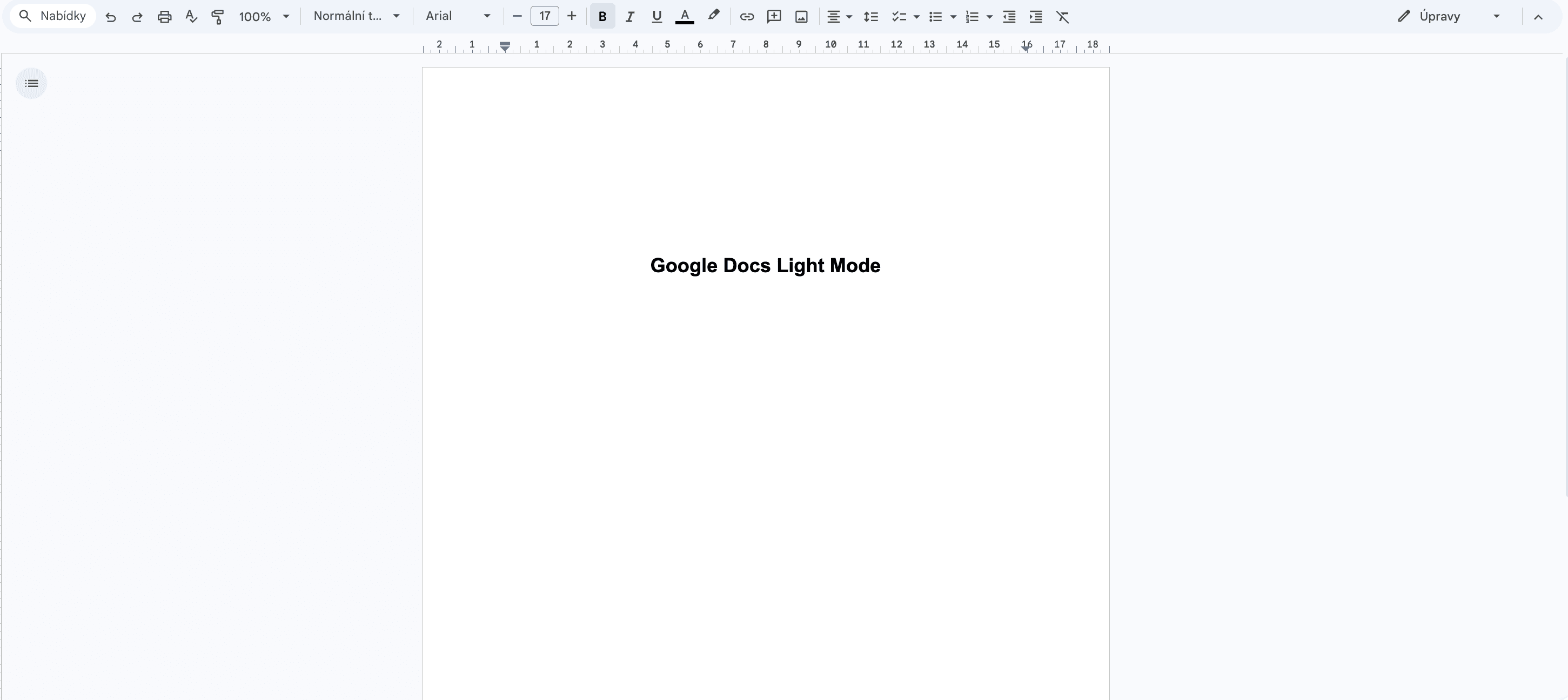This screenshot has height=700, width=1568.
Task: Open the Arial font dropdown
Action: click(458, 16)
